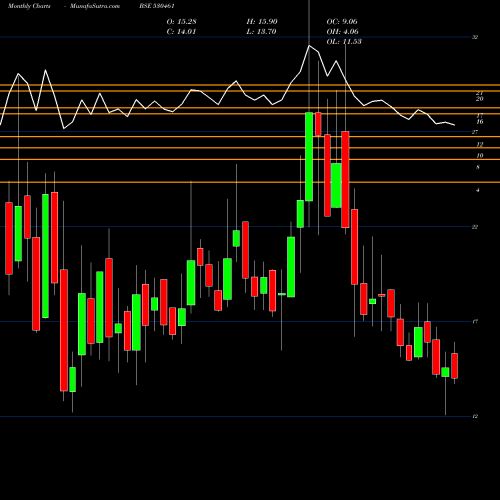Image resolution: width=500 pixels, height=500 pixels.
Task: Click the orange level label "20"
Action: tap(480, 99)
